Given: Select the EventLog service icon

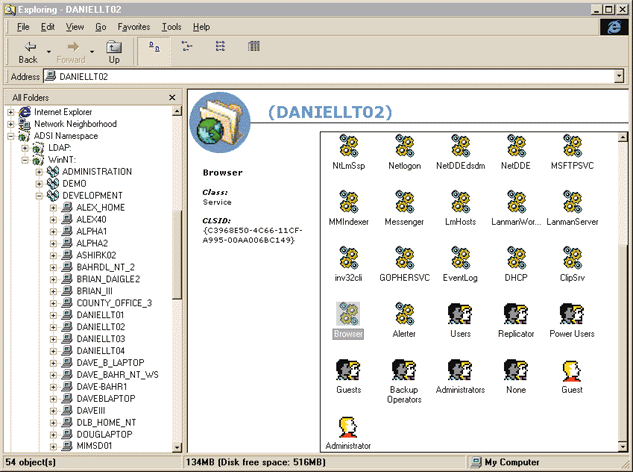Looking at the screenshot, I should [460, 258].
